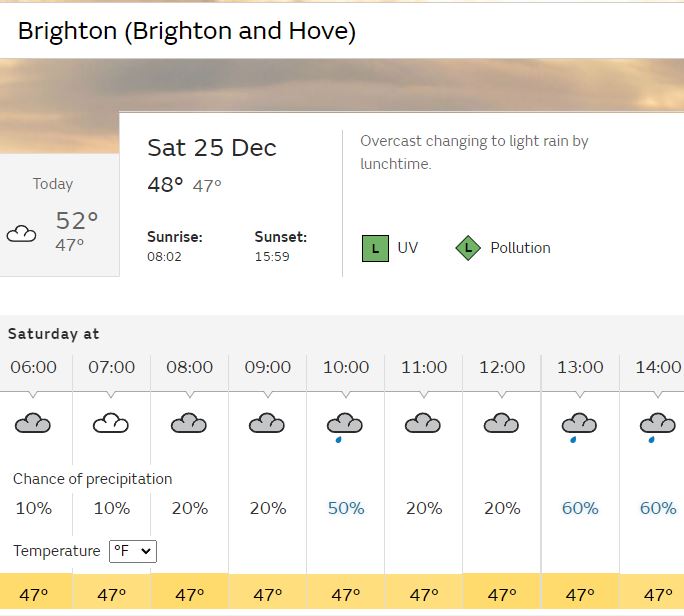Screen dimensions: 684x616
Task: Click the 09:00 overcast cloud icon
Action: (x=267, y=423)
